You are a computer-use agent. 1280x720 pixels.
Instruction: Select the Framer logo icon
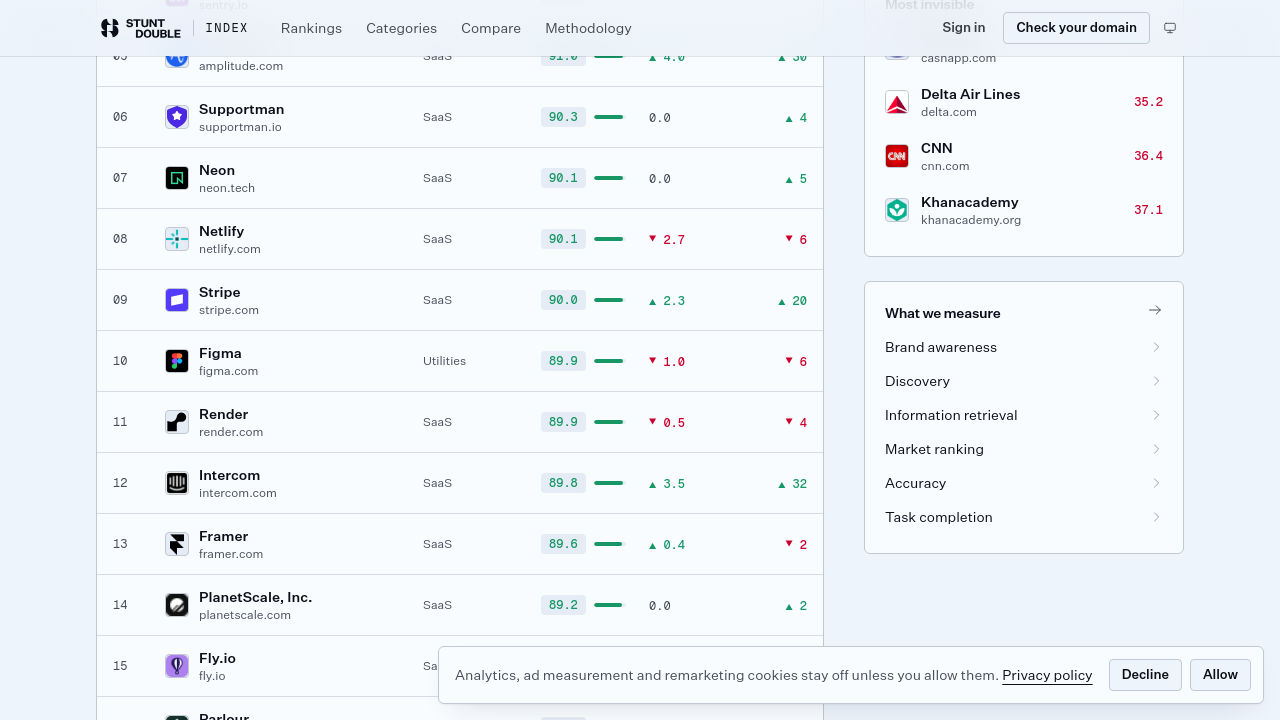pyautogui.click(x=177, y=544)
